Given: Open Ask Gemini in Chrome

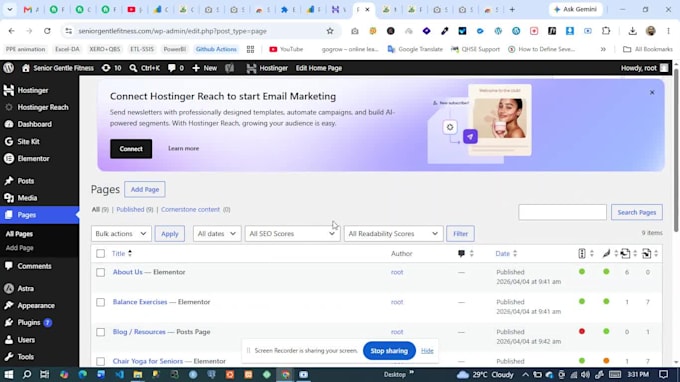Looking at the screenshot, I should [x=575, y=9].
